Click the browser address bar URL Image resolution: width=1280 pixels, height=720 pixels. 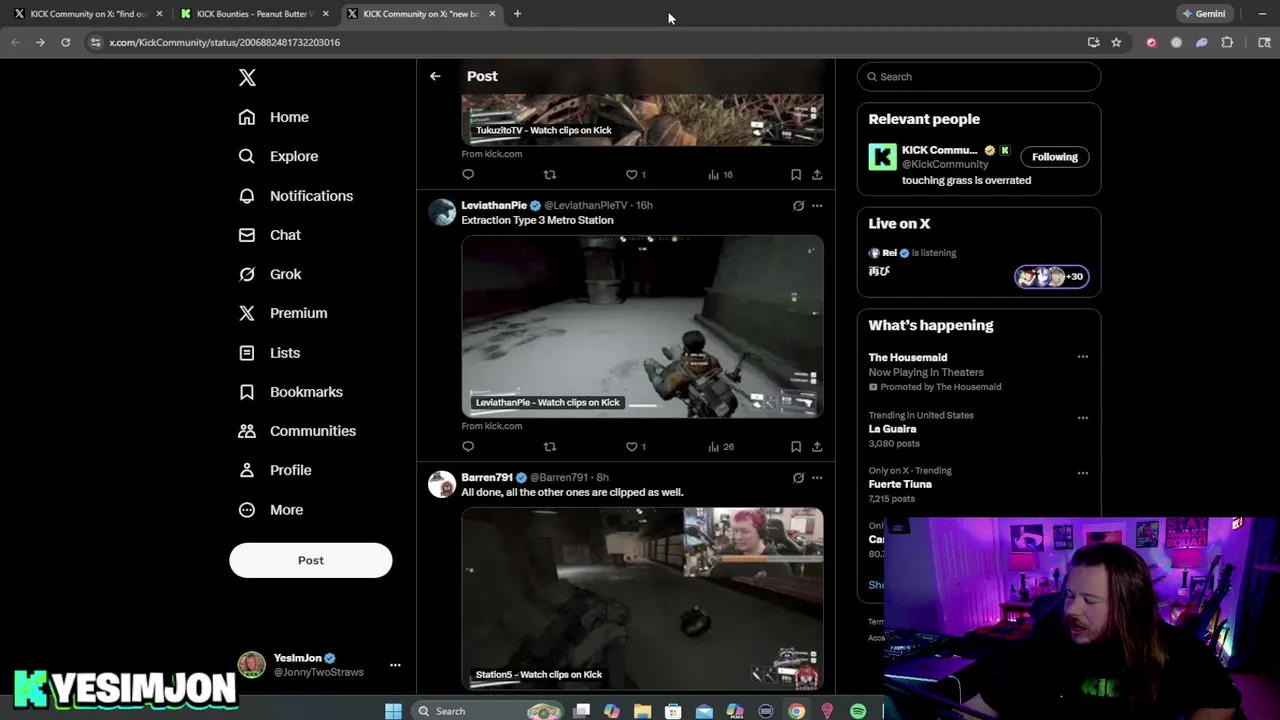224,42
